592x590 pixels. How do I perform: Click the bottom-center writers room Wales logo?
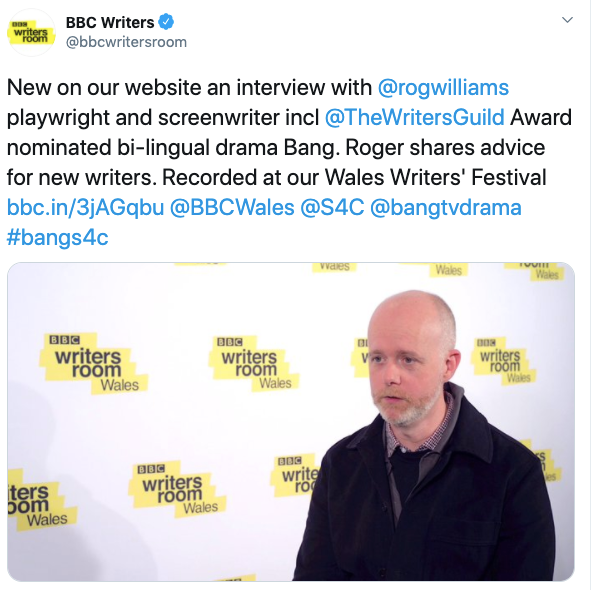pyautogui.click(x=177, y=489)
